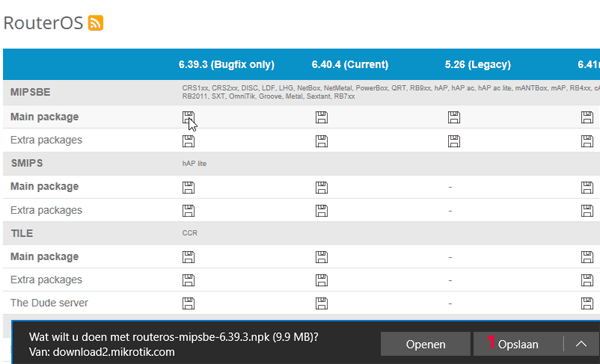Click Opslaan to save the file
Screen dimensions: 600x364
[518, 344]
